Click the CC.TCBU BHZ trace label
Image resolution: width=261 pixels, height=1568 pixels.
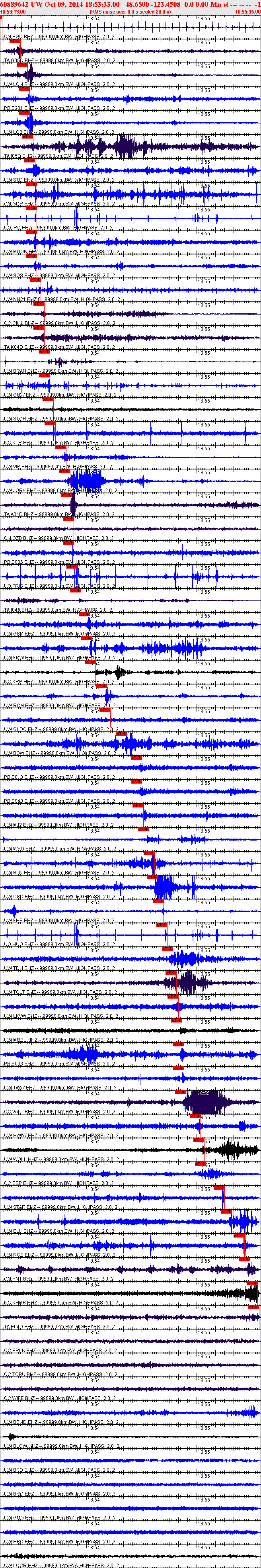(60, 1373)
